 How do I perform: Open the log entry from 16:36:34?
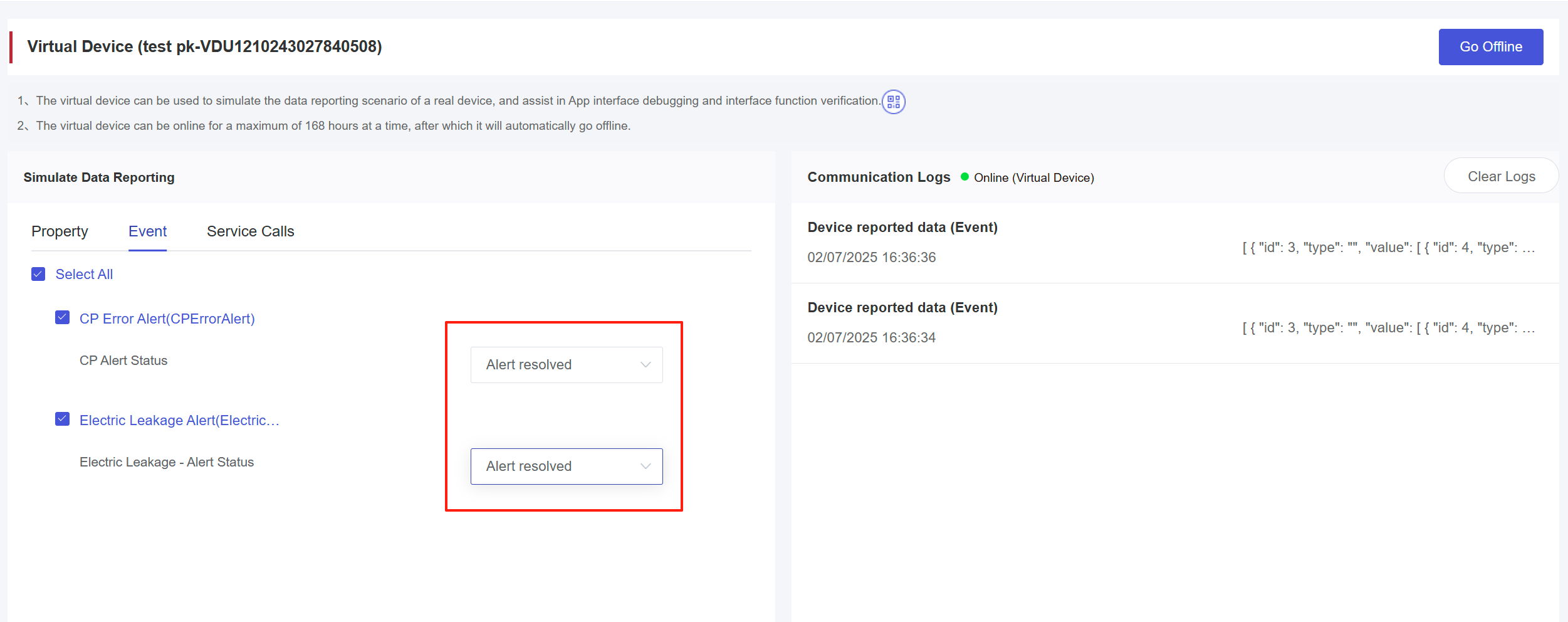902,323
